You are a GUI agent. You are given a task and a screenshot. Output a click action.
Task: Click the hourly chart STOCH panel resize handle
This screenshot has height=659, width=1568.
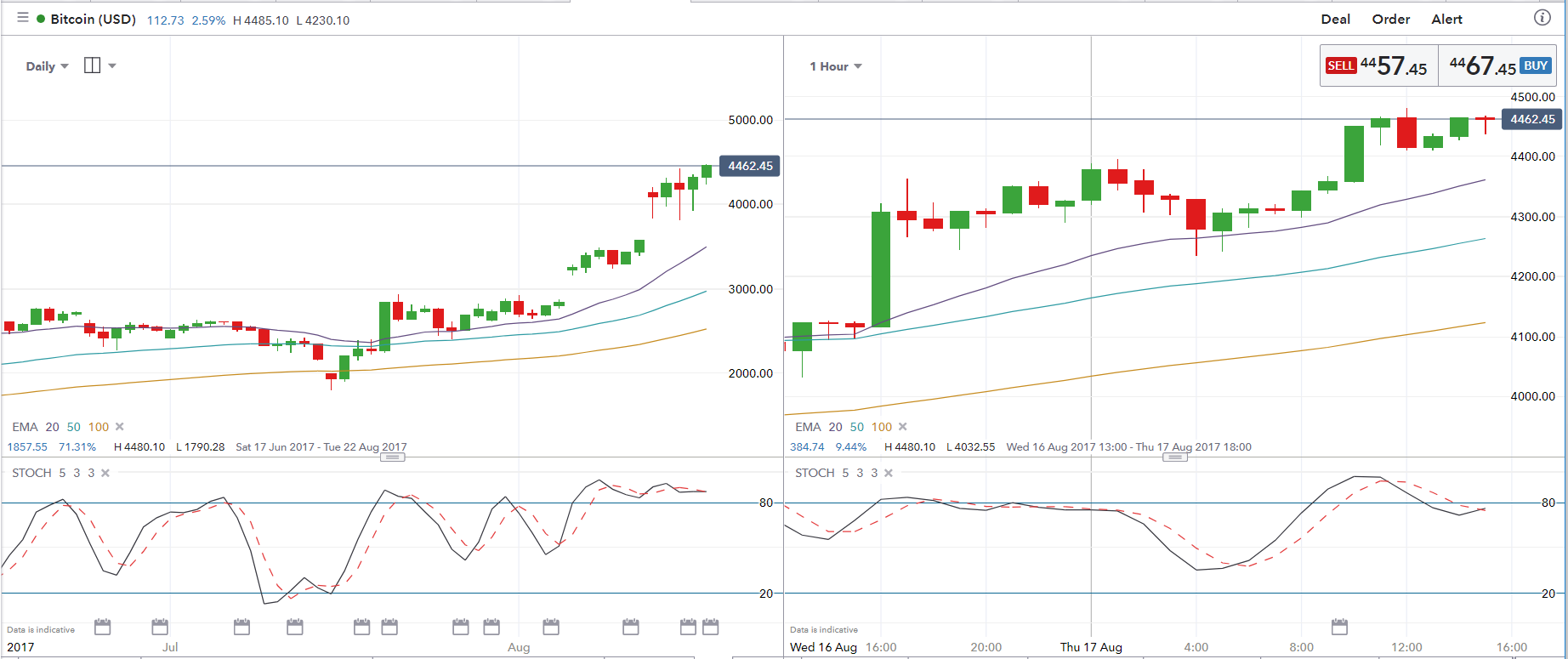coord(1175,457)
